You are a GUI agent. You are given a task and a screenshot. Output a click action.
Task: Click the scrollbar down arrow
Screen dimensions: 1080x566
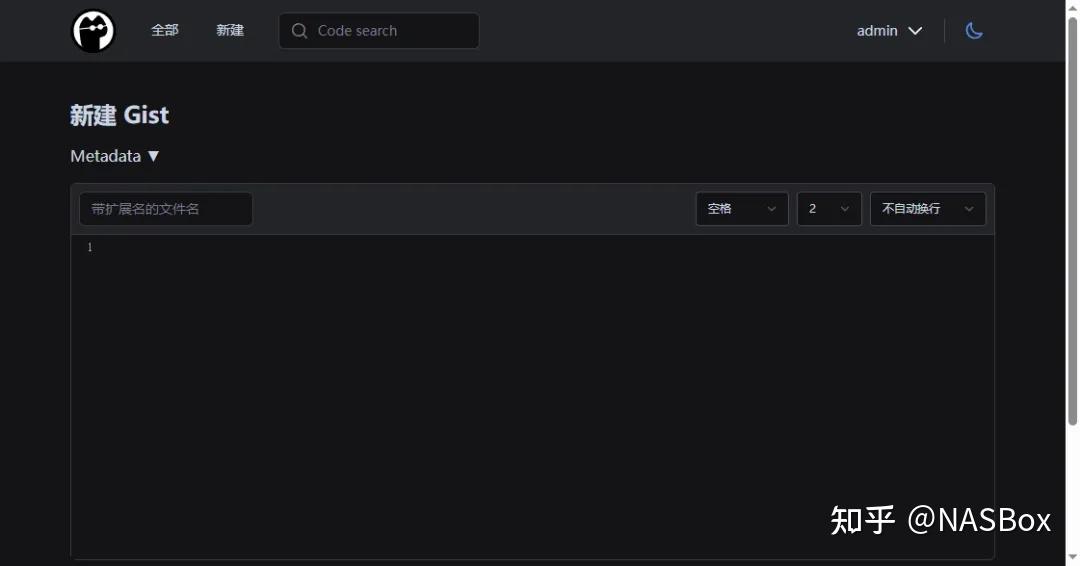[1073, 559]
